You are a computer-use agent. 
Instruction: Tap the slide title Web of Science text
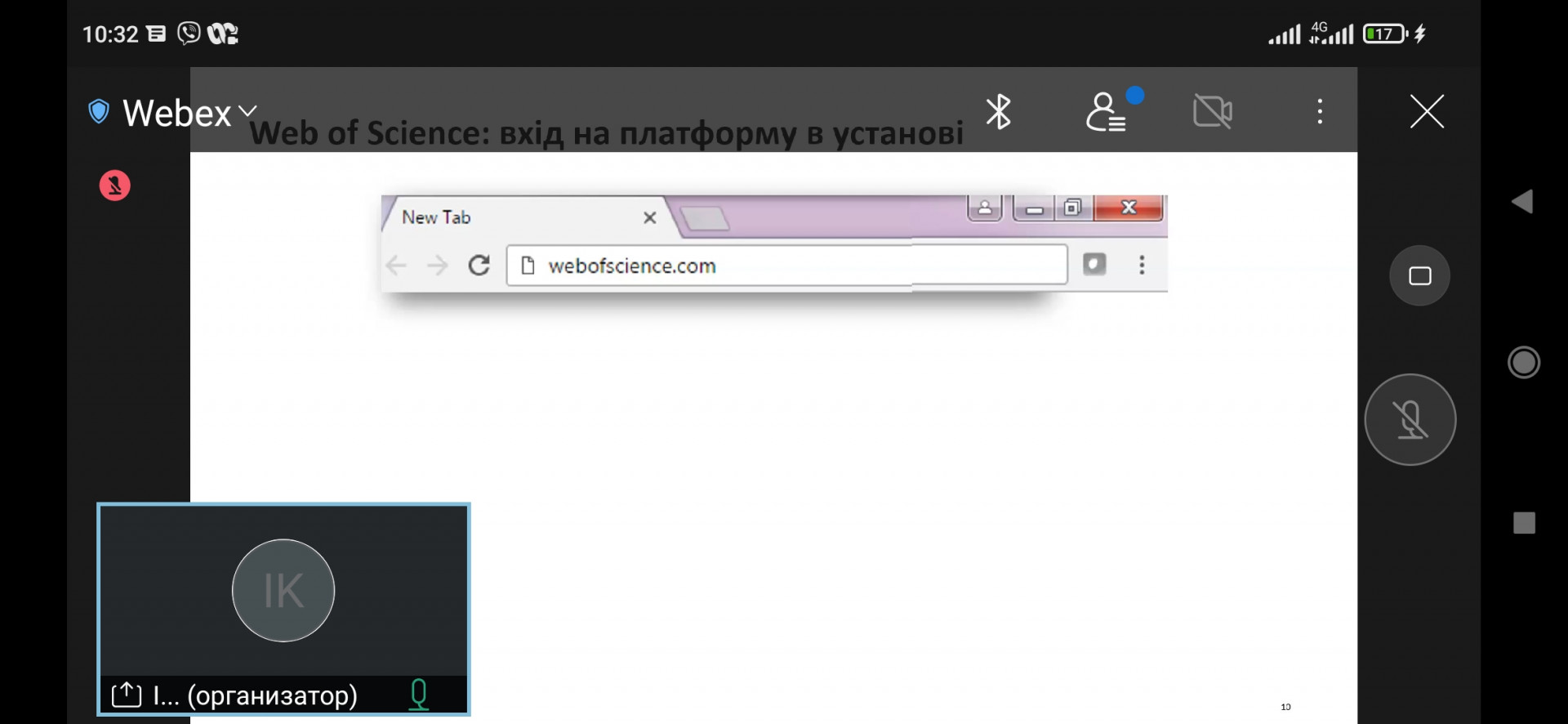(606, 132)
